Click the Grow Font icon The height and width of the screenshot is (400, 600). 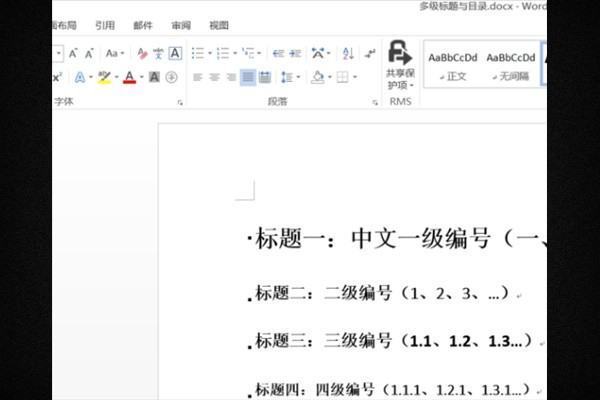tap(73, 54)
